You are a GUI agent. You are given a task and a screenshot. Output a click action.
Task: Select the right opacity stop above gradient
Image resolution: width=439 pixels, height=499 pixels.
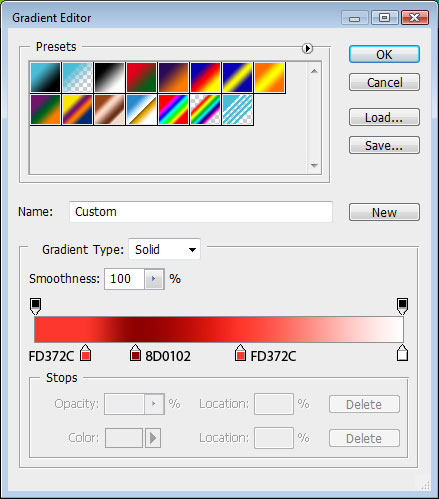402,306
